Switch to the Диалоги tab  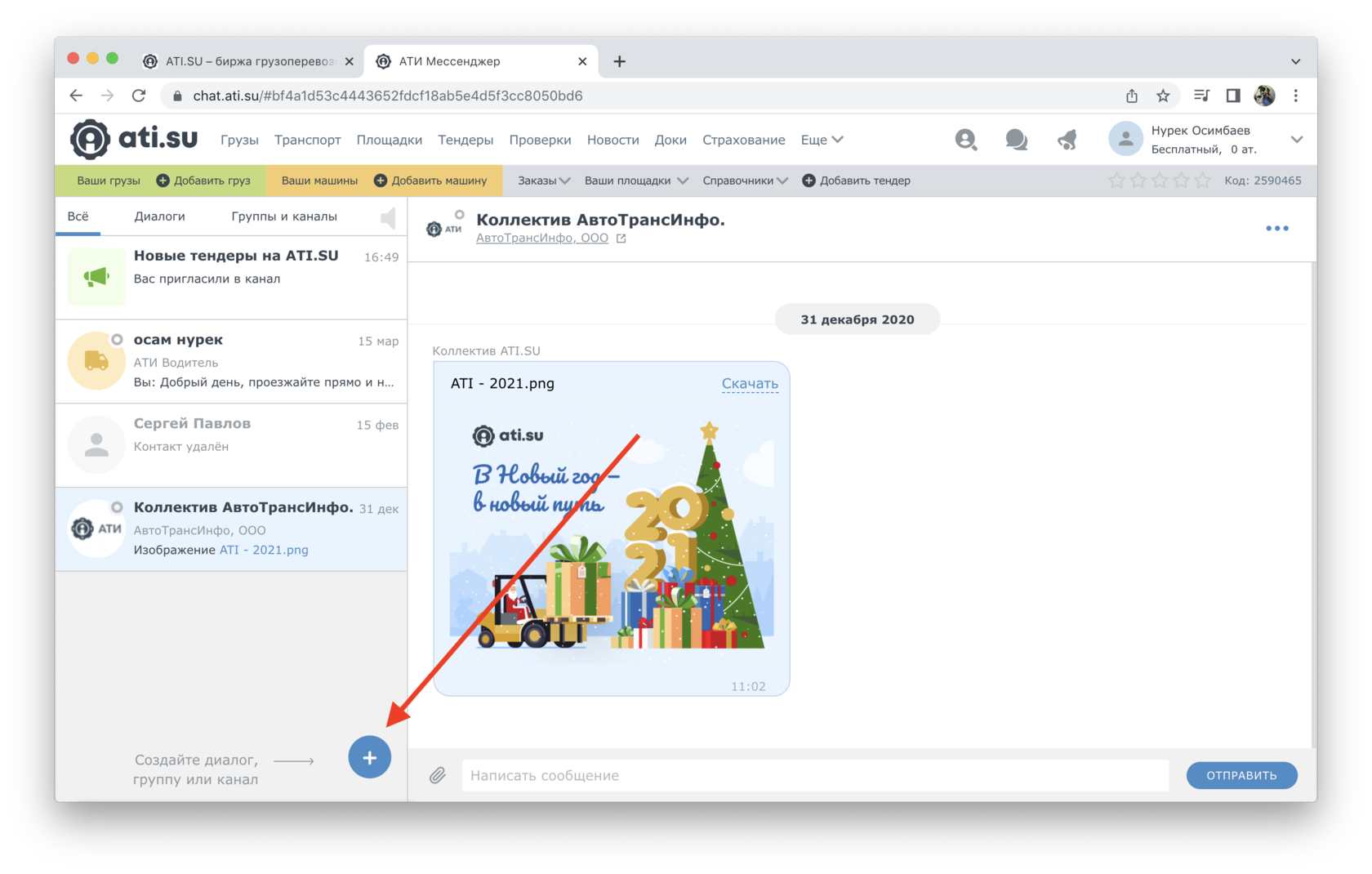pyautogui.click(x=159, y=216)
